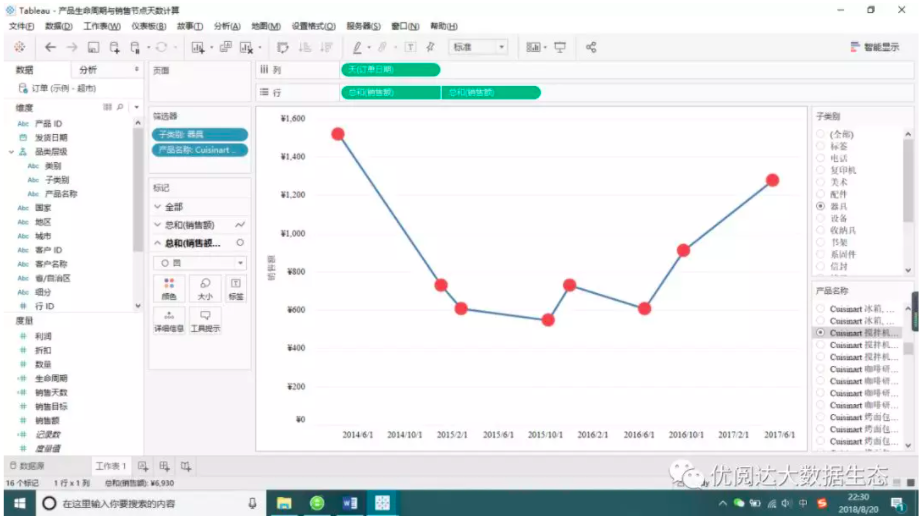Open the Tooltip marks card button
The height and width of the screenshot is (516, 920).
(x=205, y=321)
